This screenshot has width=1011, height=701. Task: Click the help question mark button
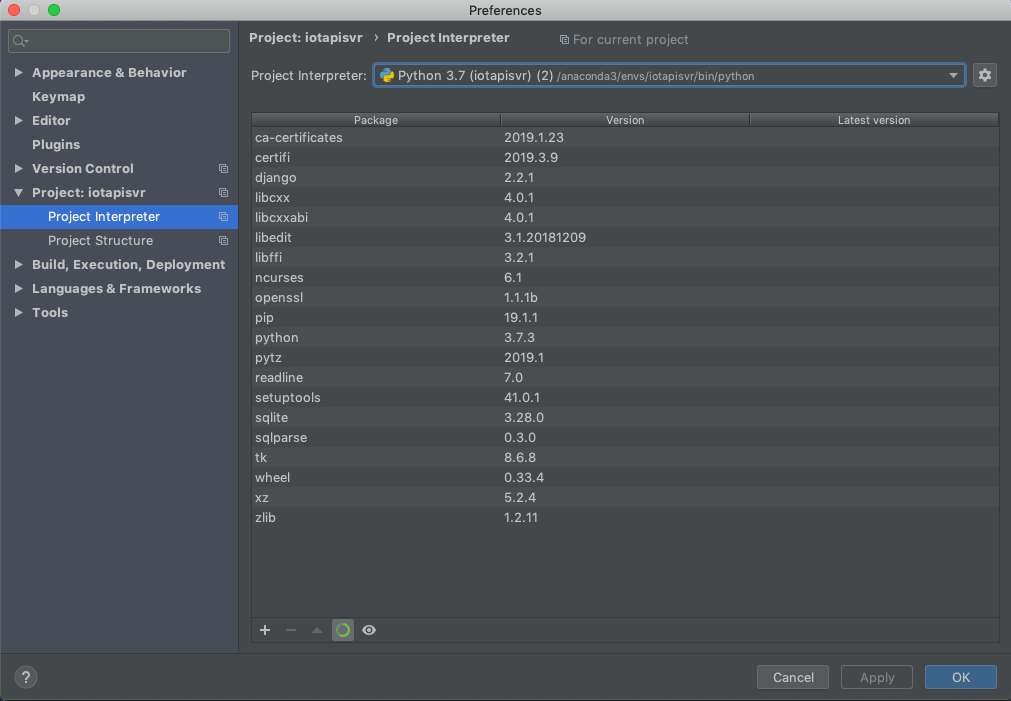click(x=26, y=677)
